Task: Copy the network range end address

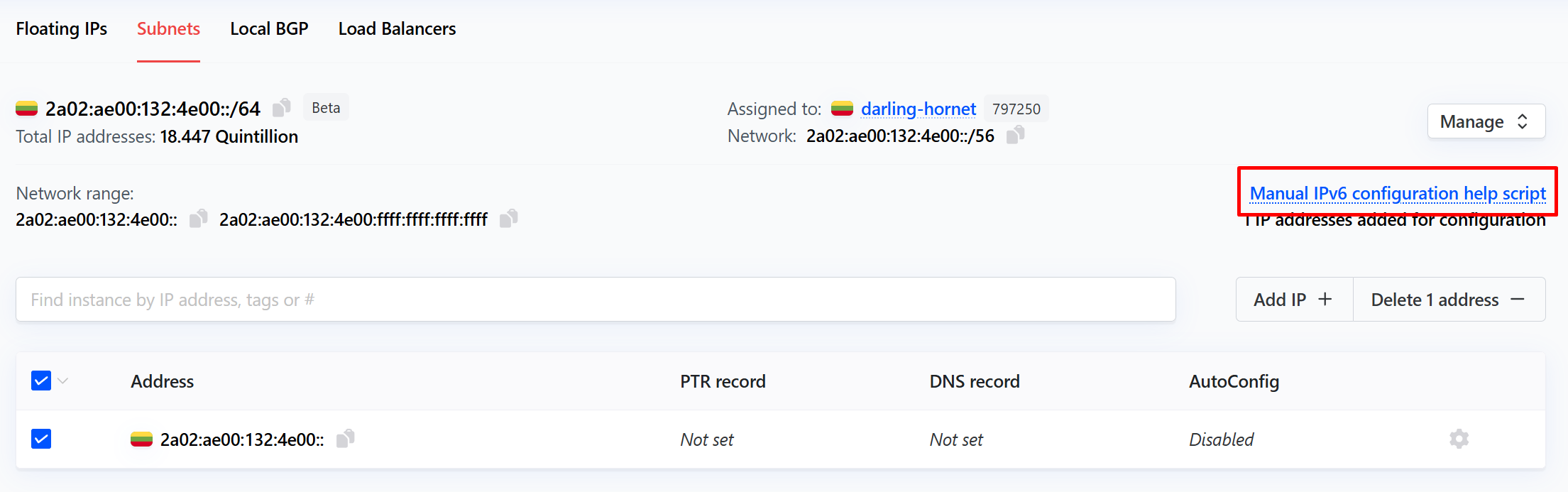Action: point(509,219)
